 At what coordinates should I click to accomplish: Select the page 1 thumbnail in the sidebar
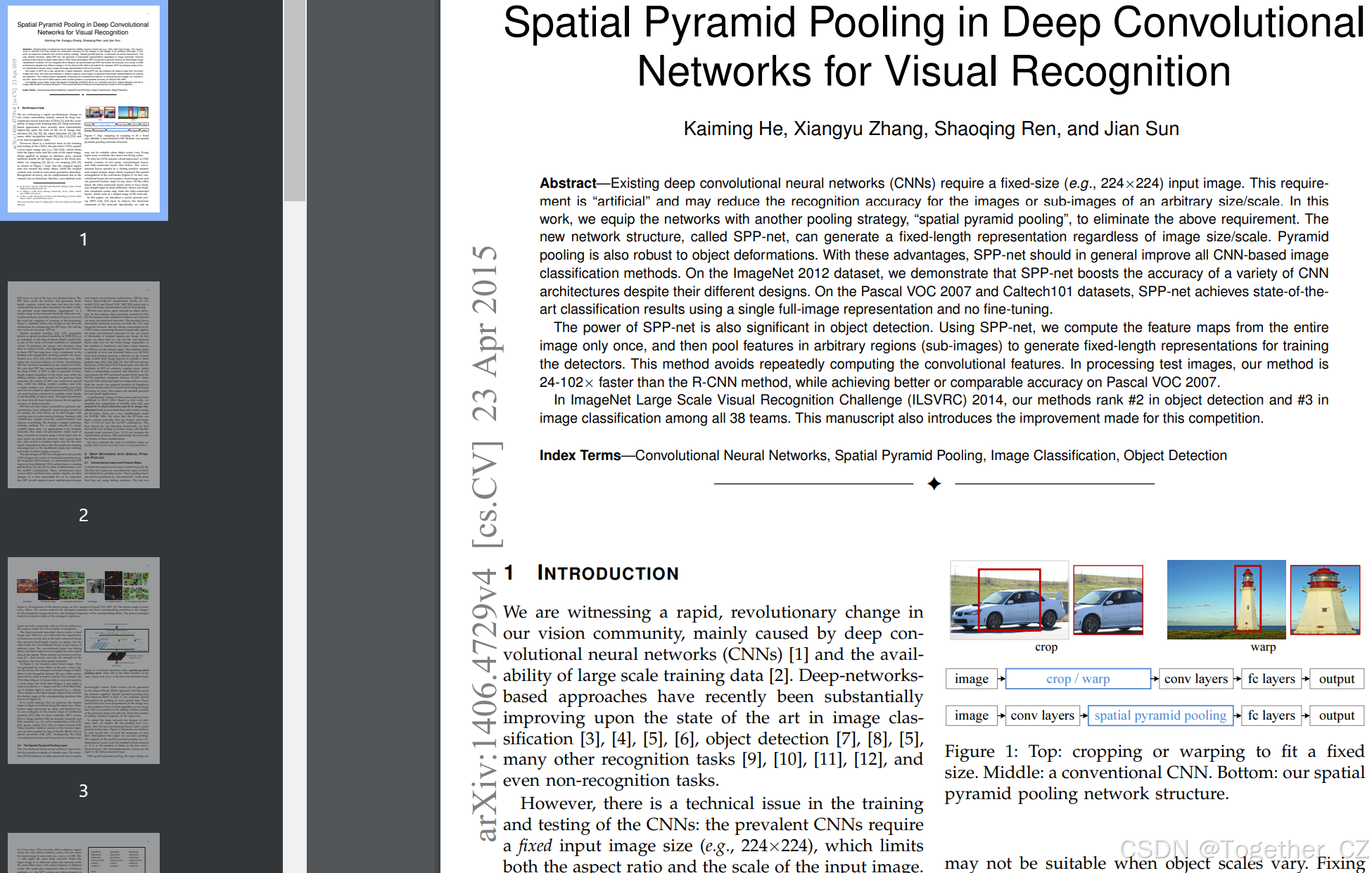pos(84,110)
